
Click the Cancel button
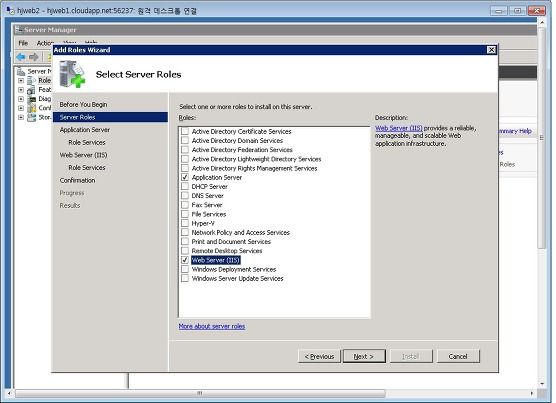coord(458,357)
